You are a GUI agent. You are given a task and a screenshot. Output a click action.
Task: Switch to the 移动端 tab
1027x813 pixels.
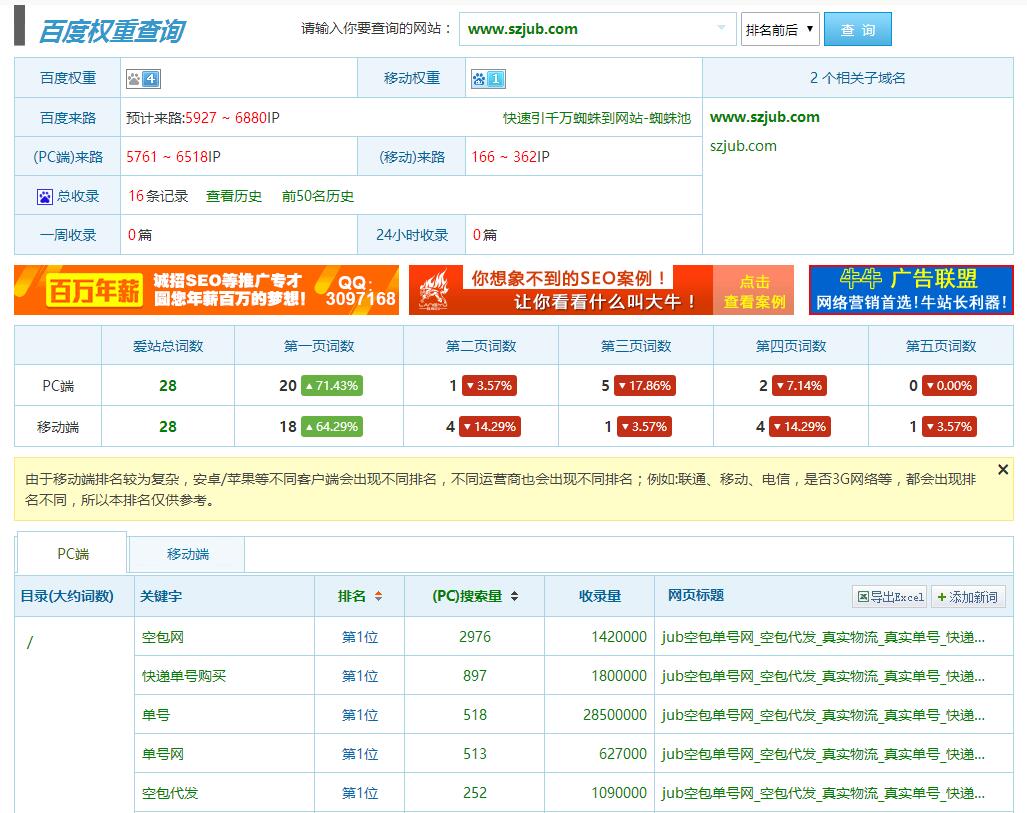tap(187, 554)
